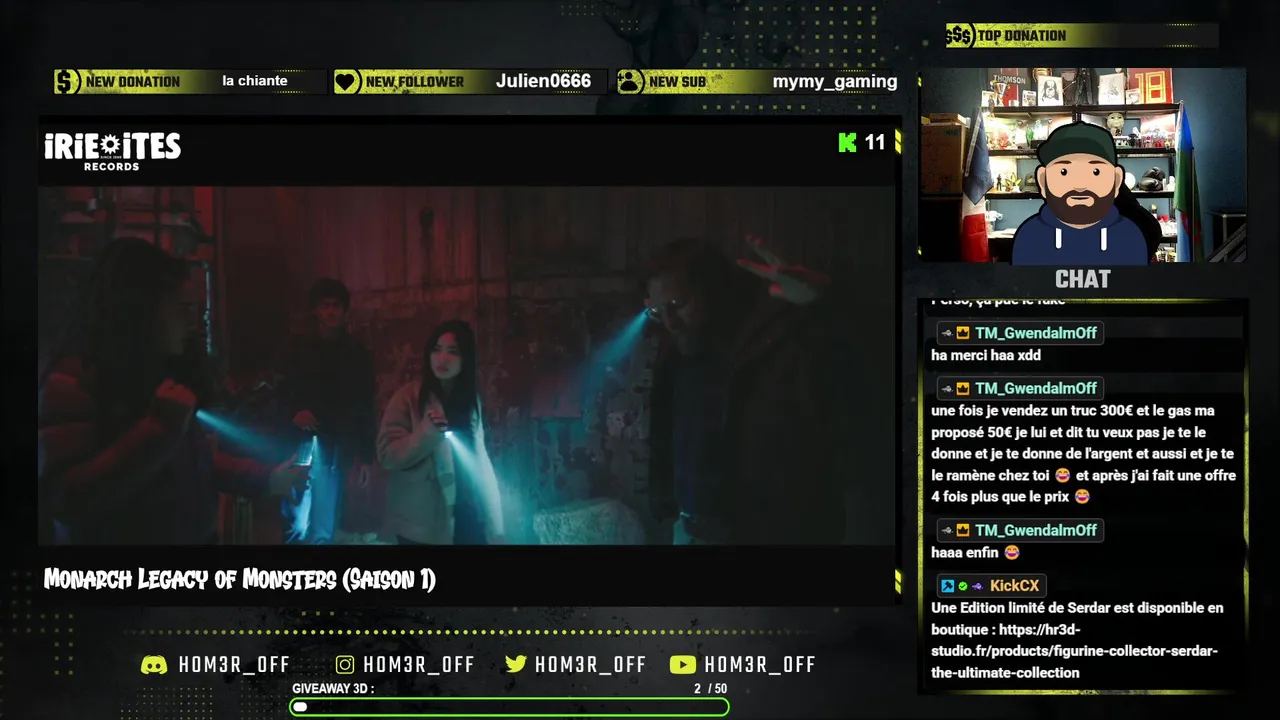1280x720 pixels.
Task: Click message starting "une fois je vendez un truc"
Action: (1084, 454)
